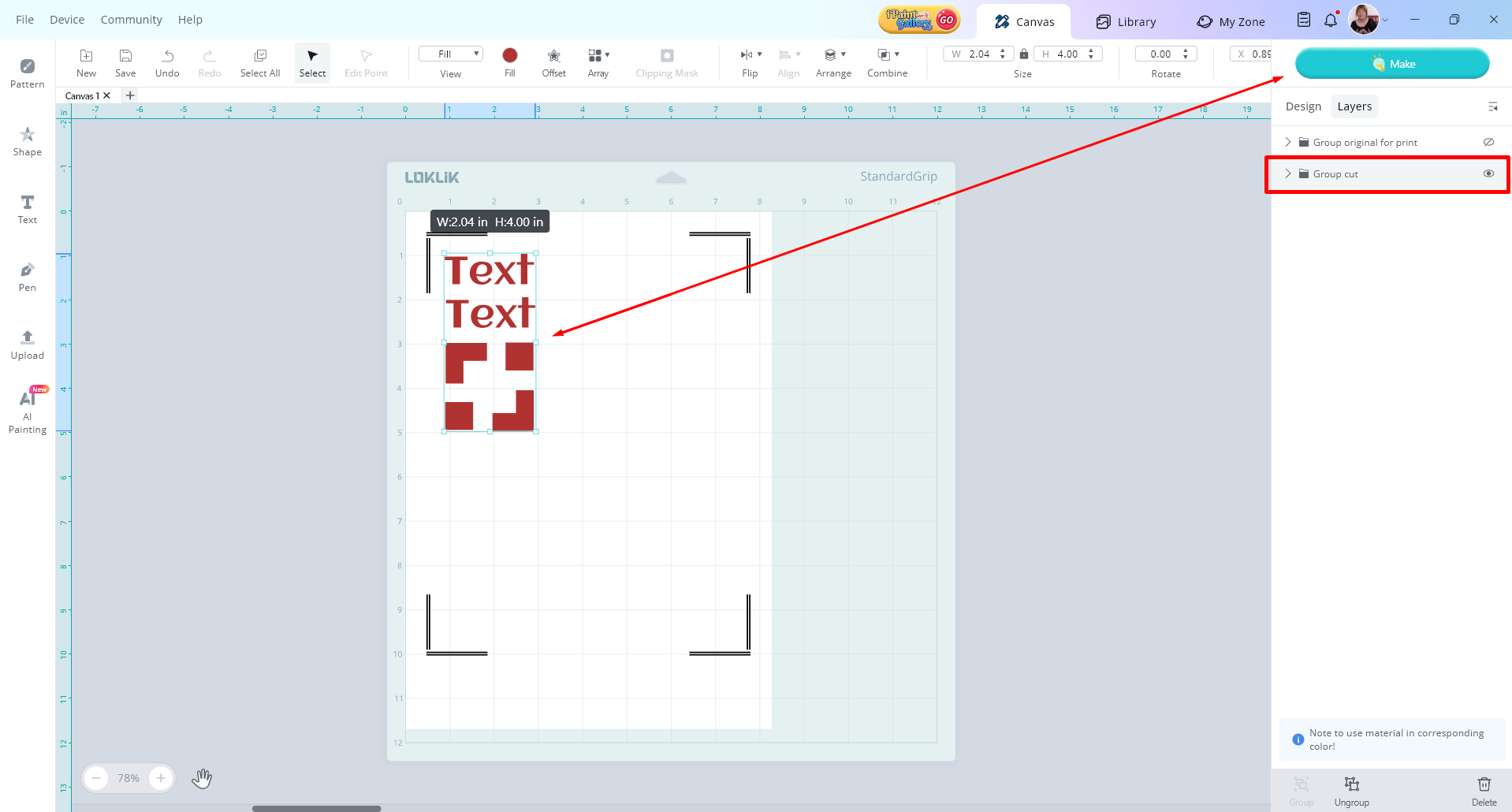Select the Pen drawing tool

pos(27,277)
